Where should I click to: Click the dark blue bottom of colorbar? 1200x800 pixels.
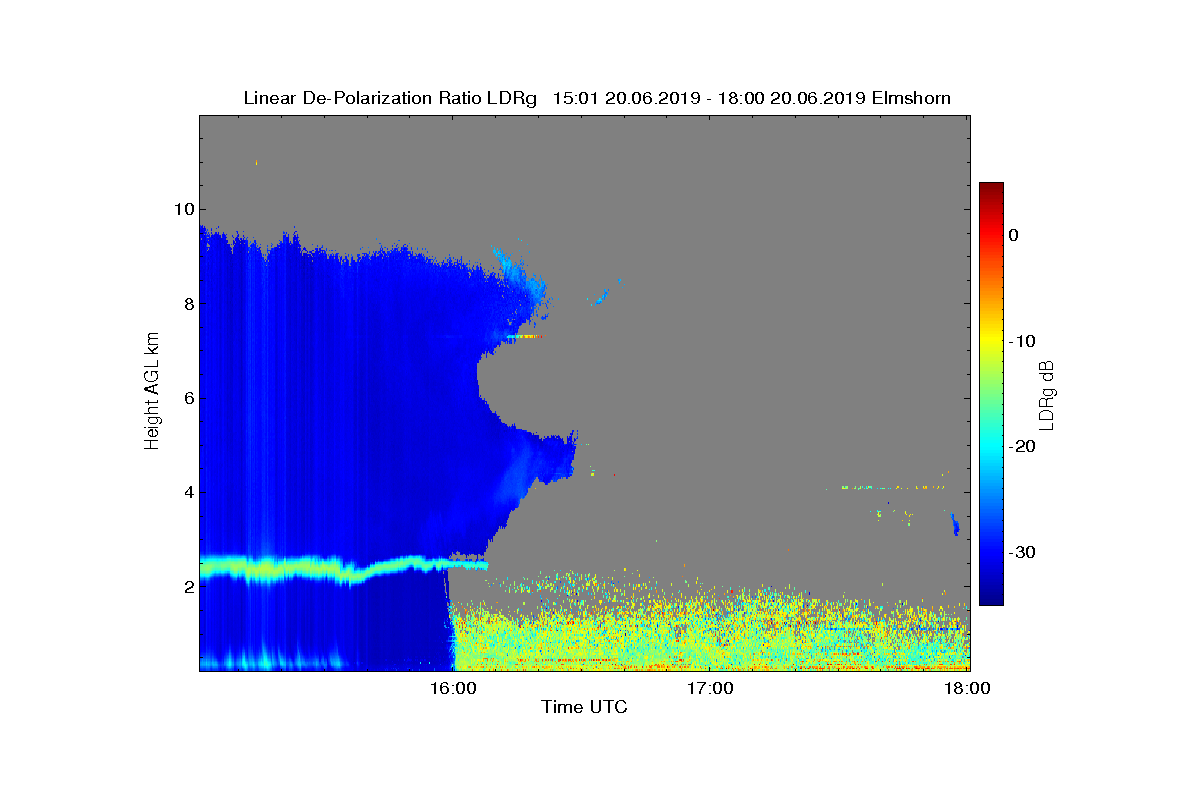tap(991, 597)
